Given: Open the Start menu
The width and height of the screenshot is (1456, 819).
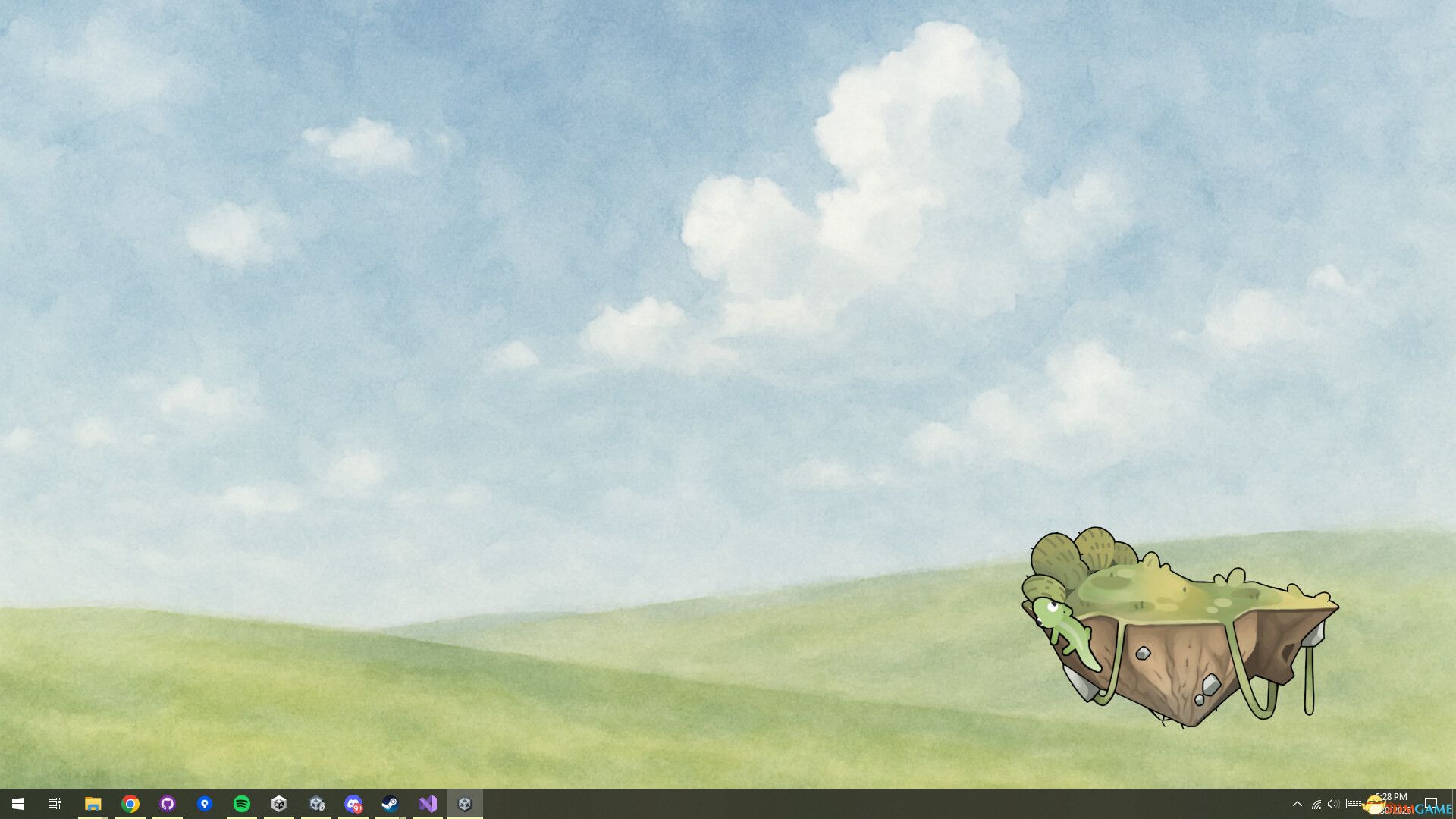Looking at the screenshot, I should 17,803.
